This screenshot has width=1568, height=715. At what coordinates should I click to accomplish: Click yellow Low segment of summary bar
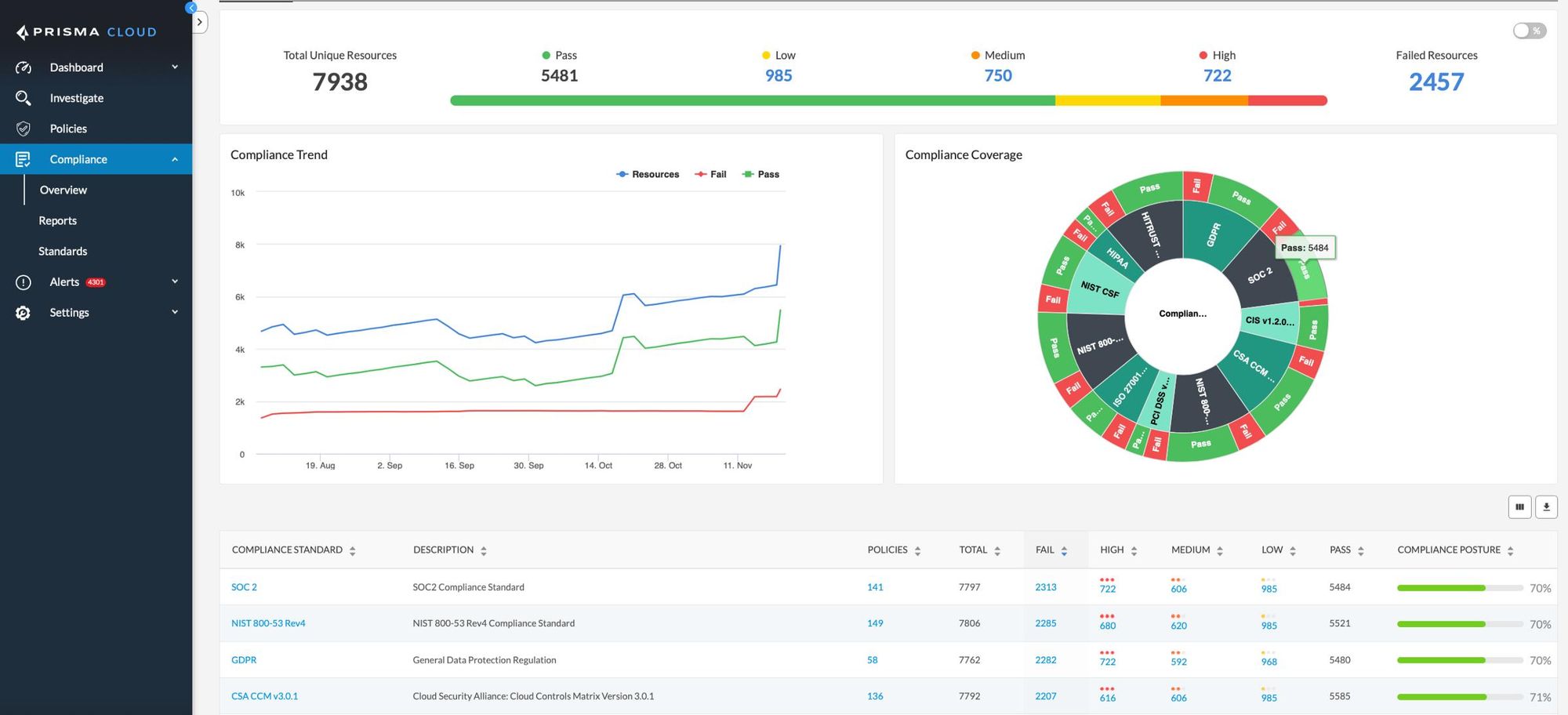tap(1108, 100)
